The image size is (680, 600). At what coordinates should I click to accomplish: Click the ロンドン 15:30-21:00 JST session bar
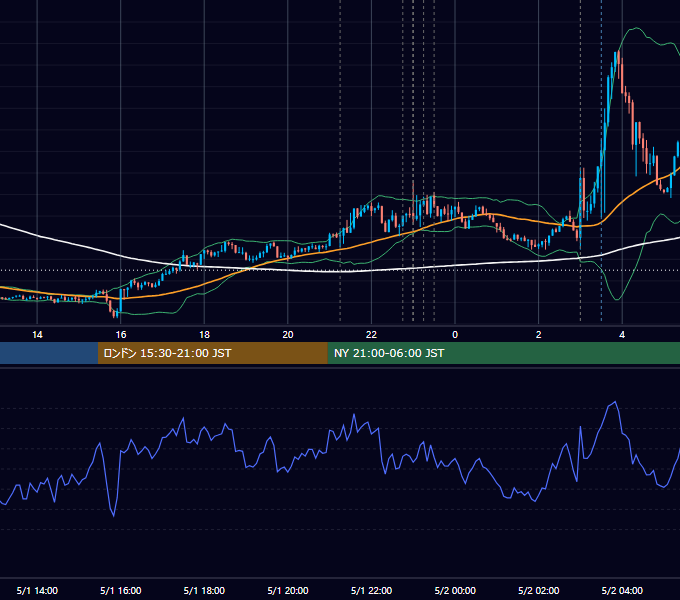[x=212, y=353]
